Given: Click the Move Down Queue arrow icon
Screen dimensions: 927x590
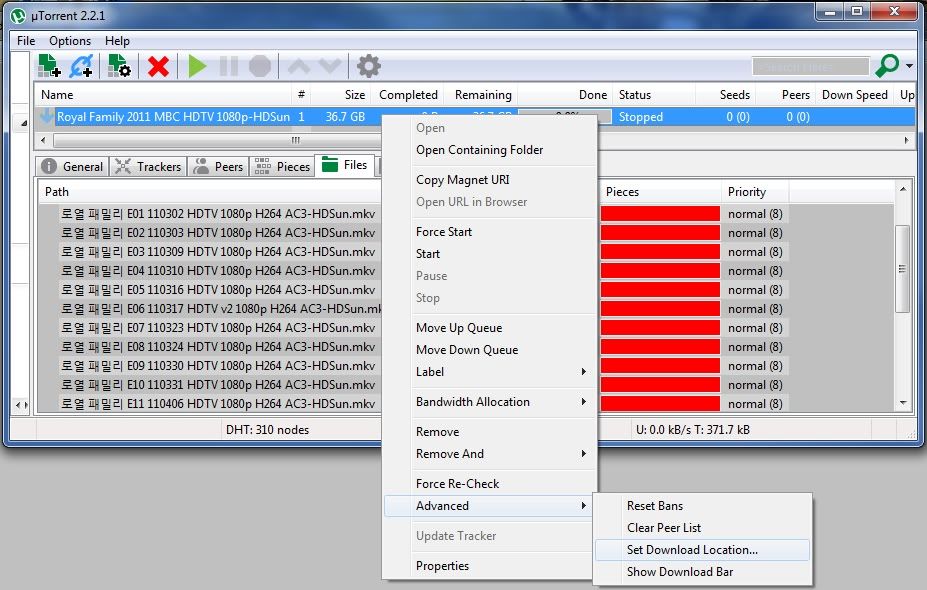Looking at the screenshot, I should [330, 66].
